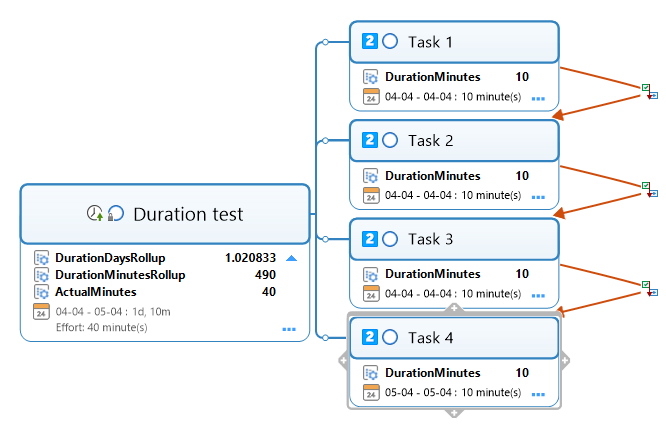Click the priority 2 icon on Task 3
This screenshot has width=666, height=438.
(370, 239)
